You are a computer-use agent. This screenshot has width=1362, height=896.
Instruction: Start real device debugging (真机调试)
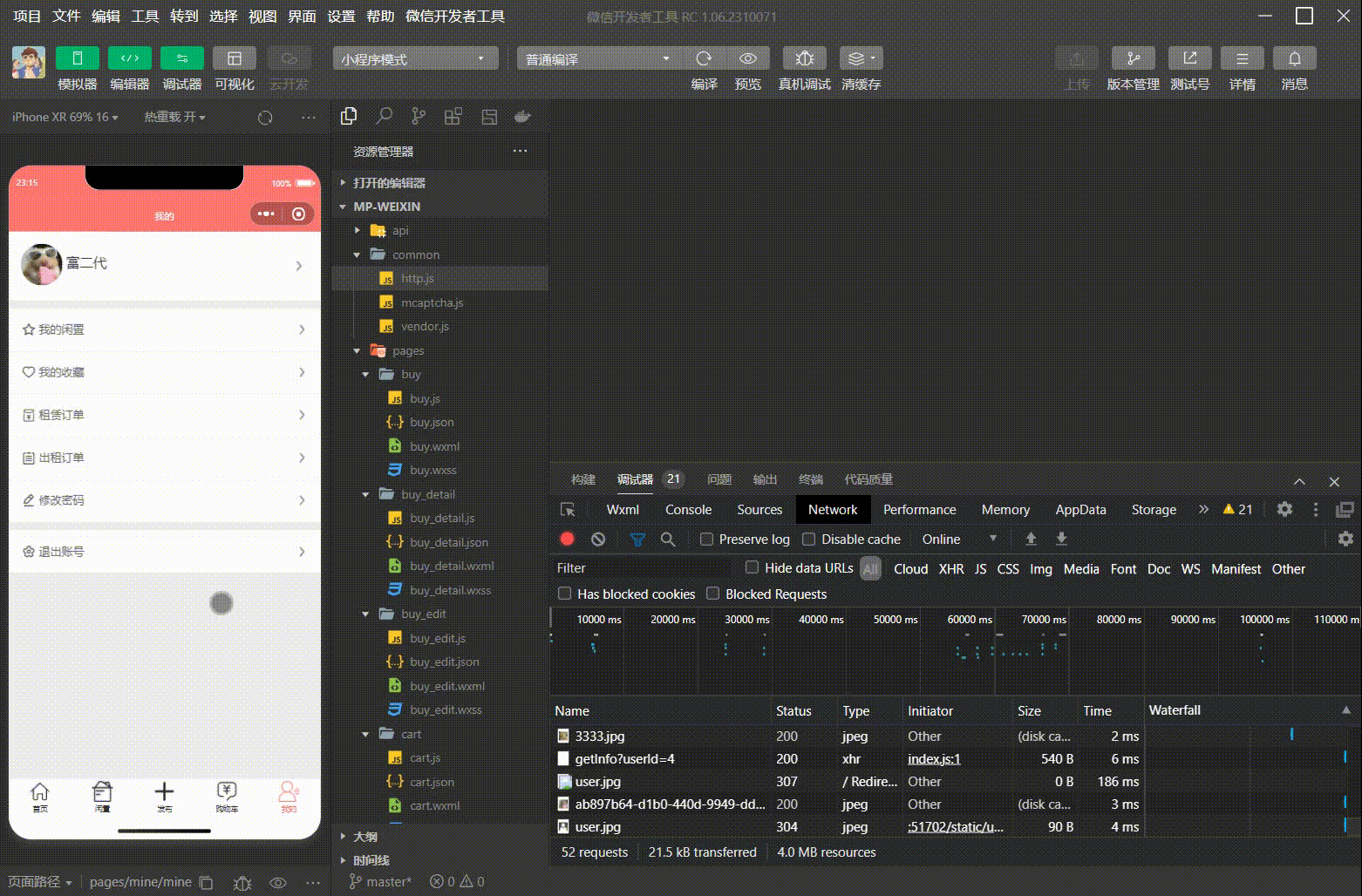(x=804, y=58)
